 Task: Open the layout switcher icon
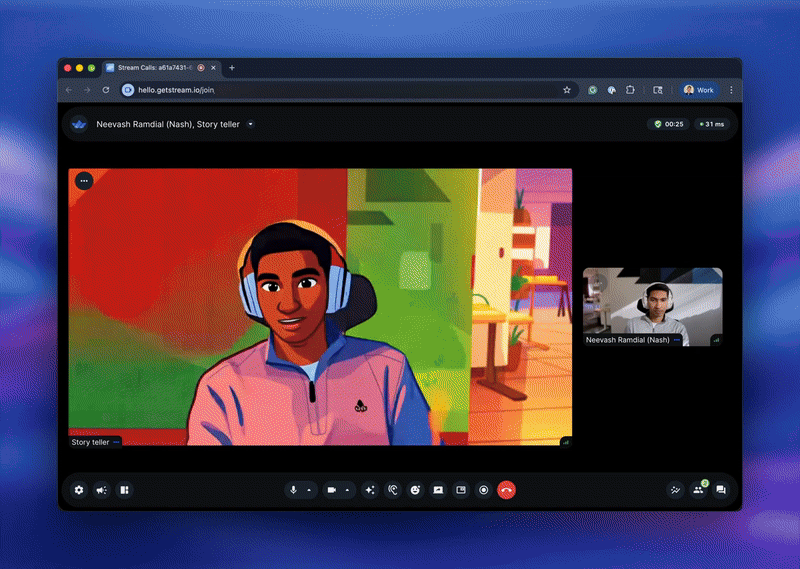click(x=124, y=490)
